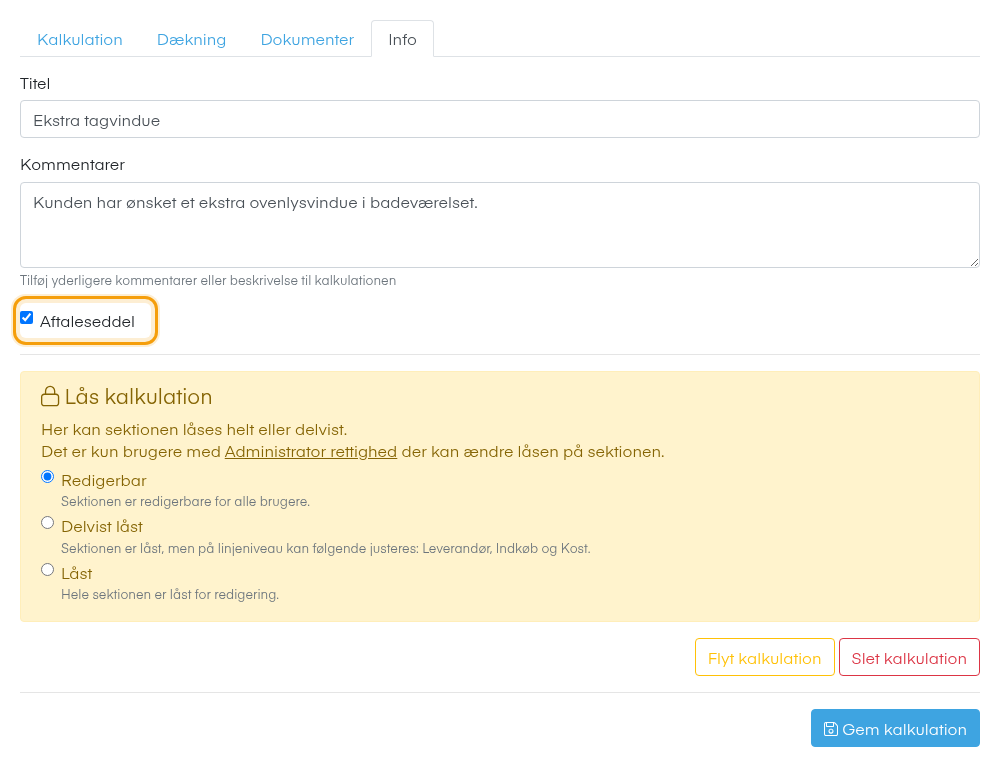Click the Slet kalkulation button
1000x768 pixels.
pyautogui.click(x=909, y=657)
